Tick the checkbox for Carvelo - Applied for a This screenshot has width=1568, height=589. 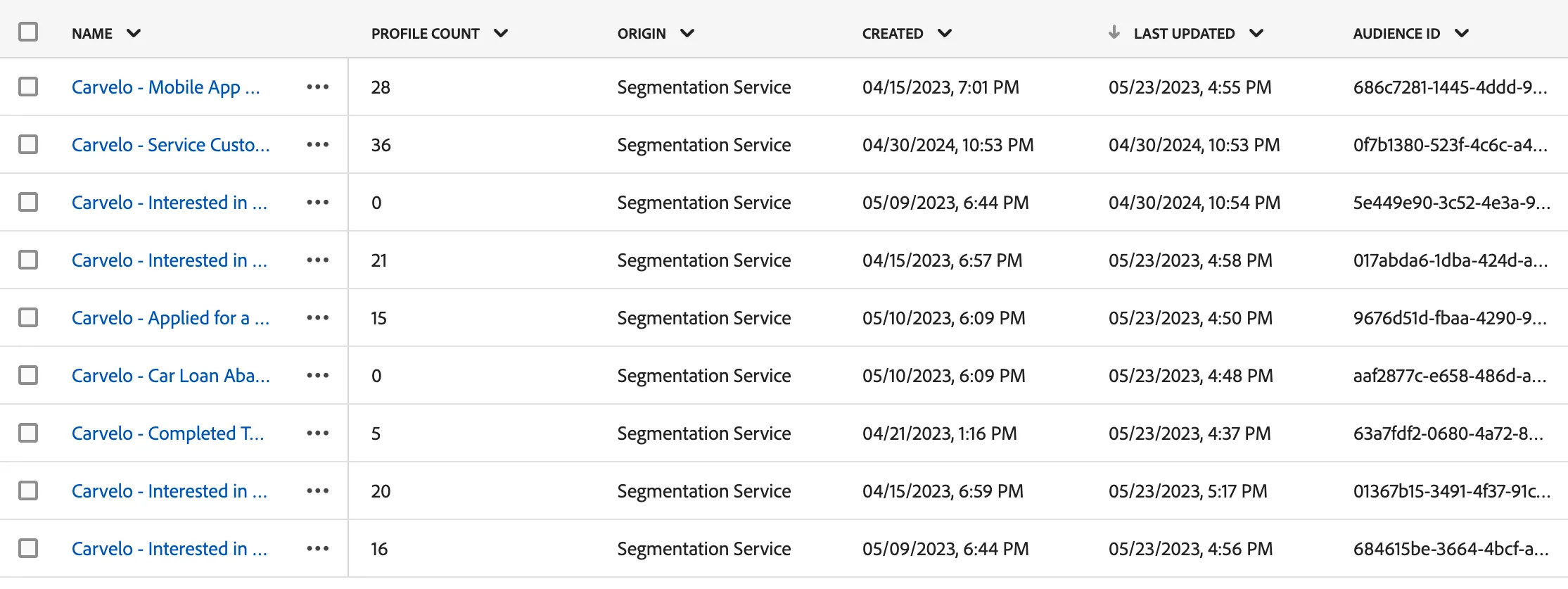pyautogui.click(x=28, y=317)
